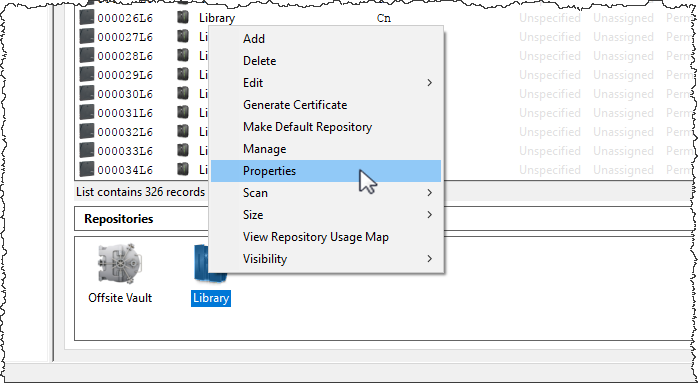Click 'List contains 326 records' status text
Image resolution: width=698 pixels, height=383 pixels.
tap(141, 192)
